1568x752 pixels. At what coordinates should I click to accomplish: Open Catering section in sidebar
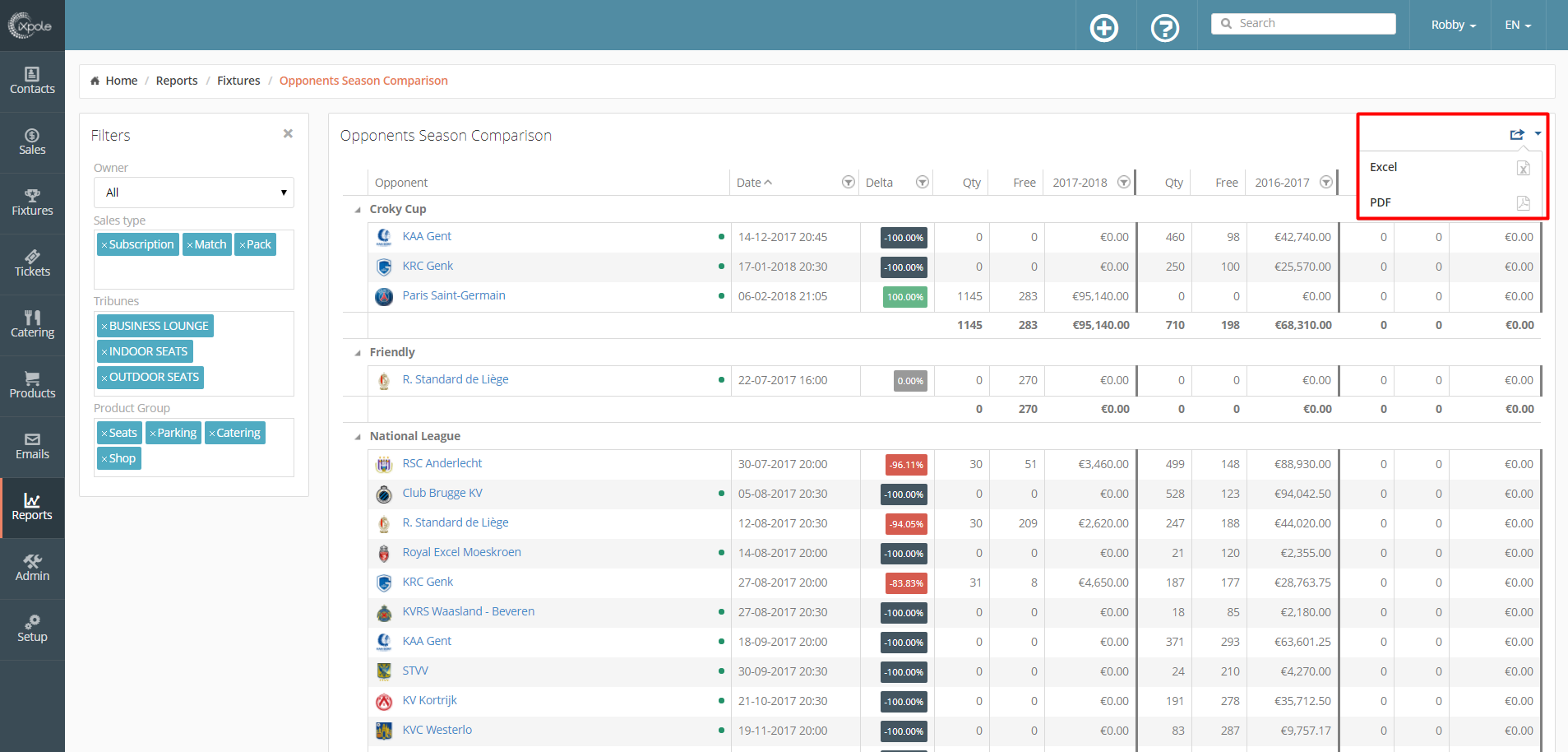coord(32,325)
